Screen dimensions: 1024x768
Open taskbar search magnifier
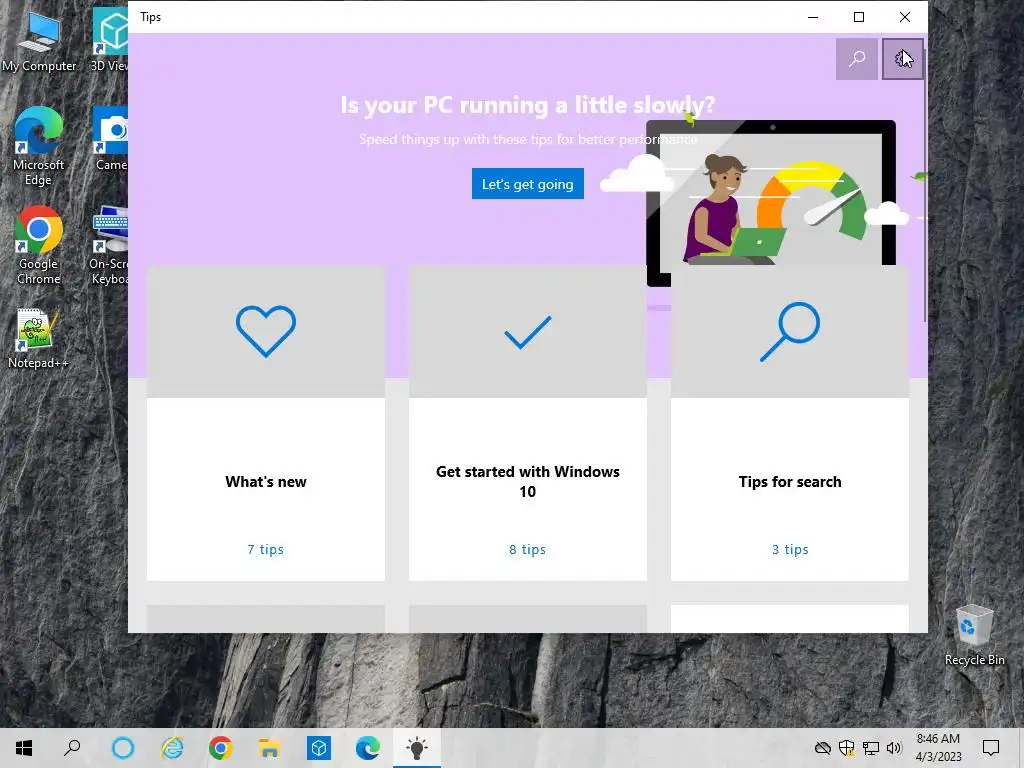pos(72,748)
